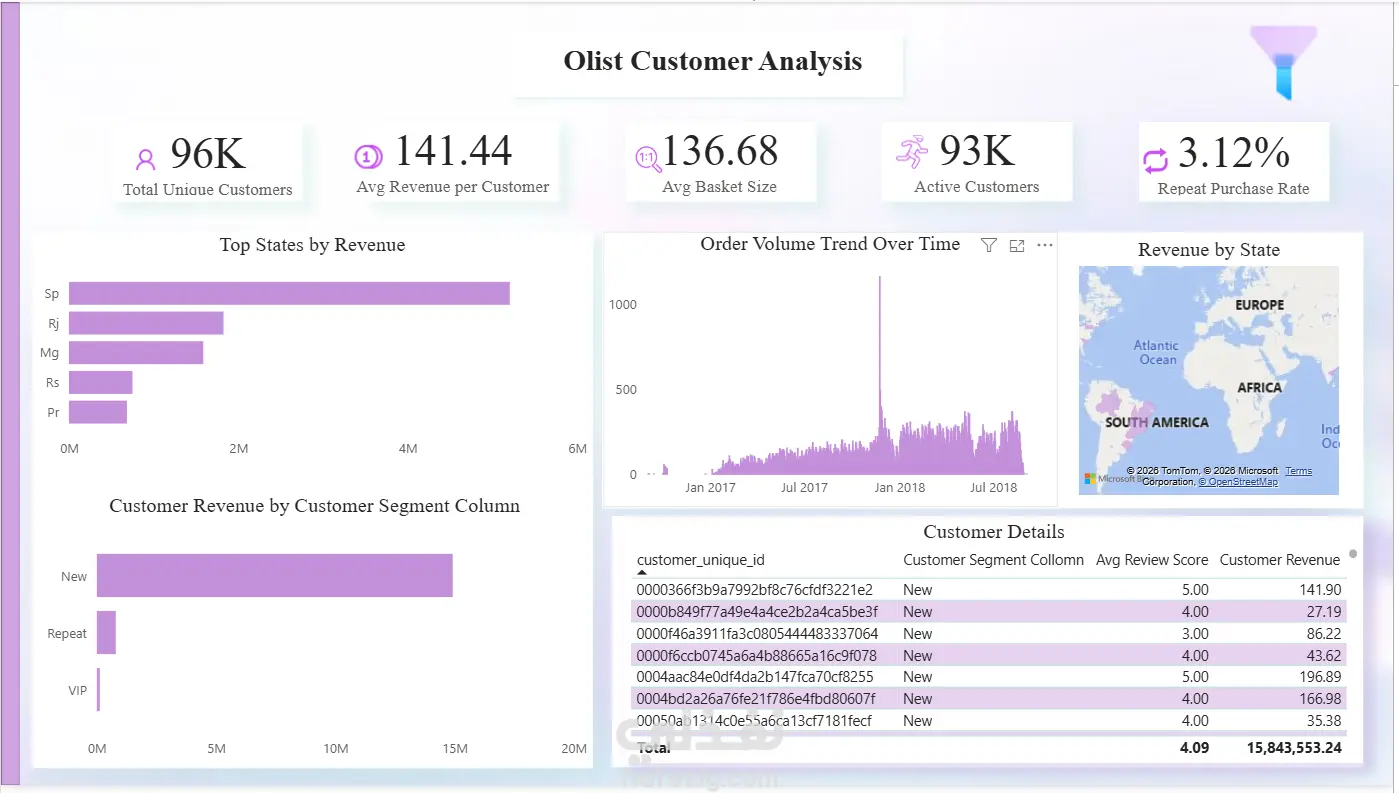Click the 196.89 Customer Revenue cell
The width and height of the screenshot is (1399, 793).
(x=1321, y=677)
